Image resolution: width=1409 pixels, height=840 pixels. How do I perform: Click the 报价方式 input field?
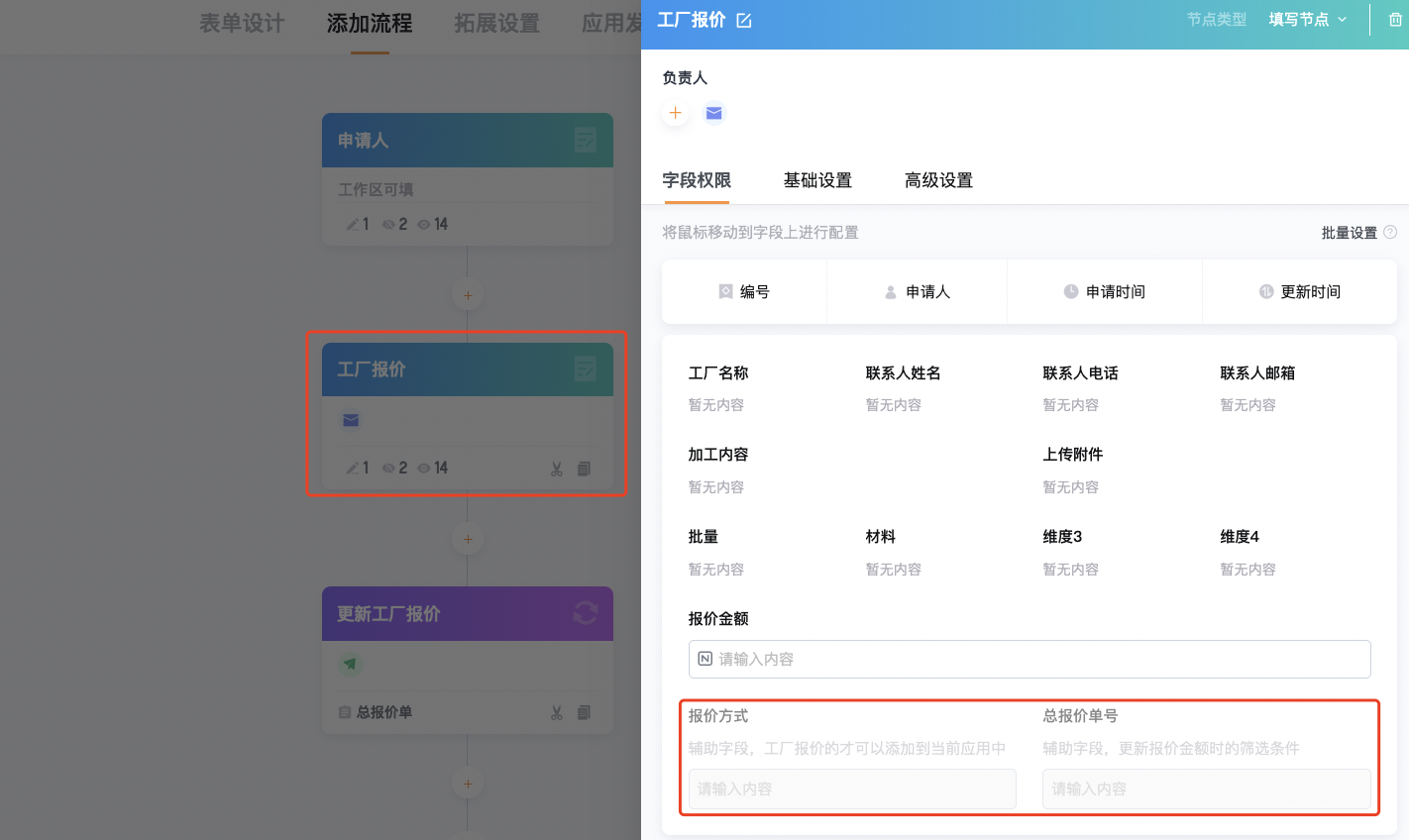tap(852, 788)
